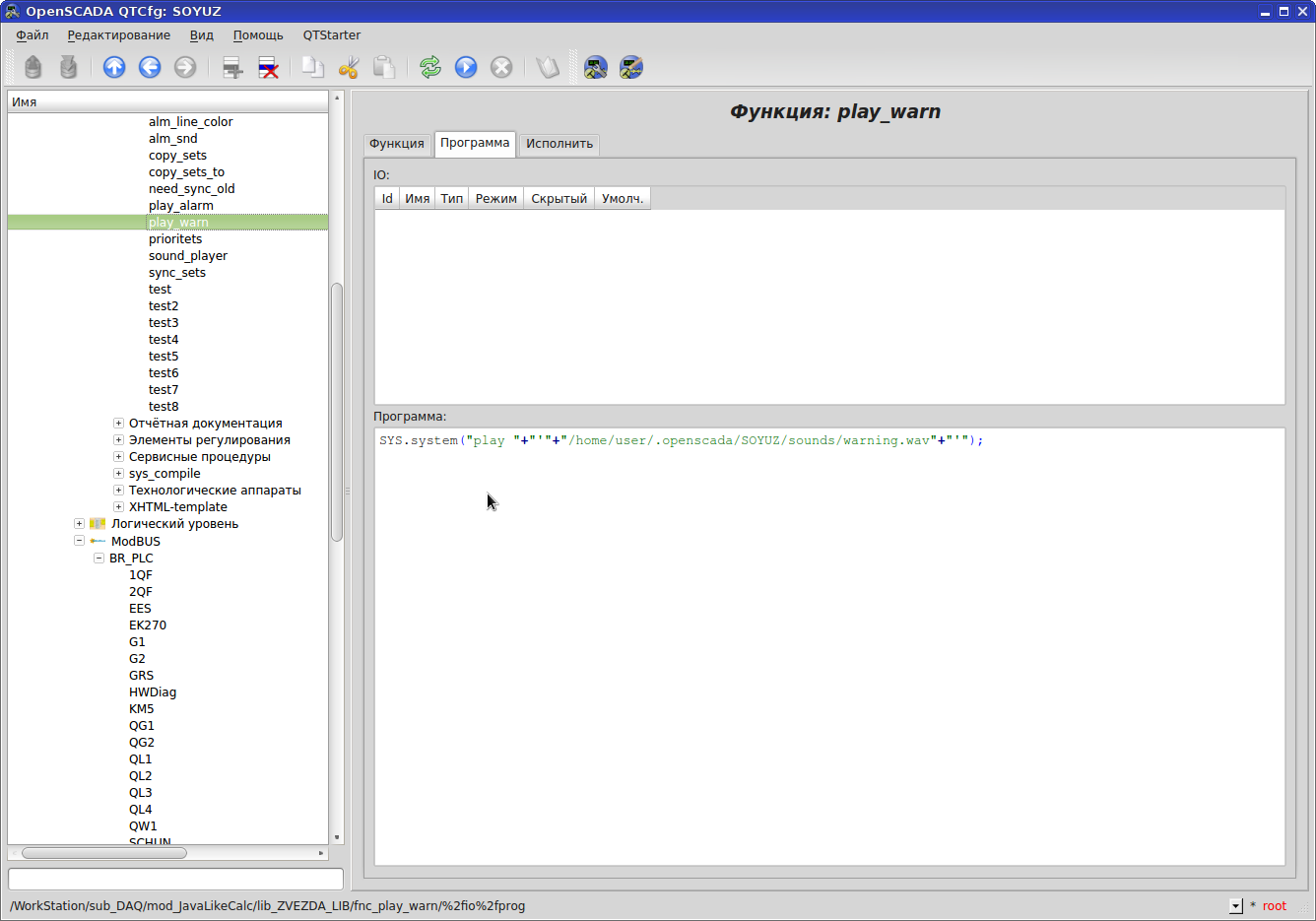This screenshot has height=921, width=1316.
Task: Click the Paste item toolbar icon
Action: pyautogui.click(x=384, y=67)
